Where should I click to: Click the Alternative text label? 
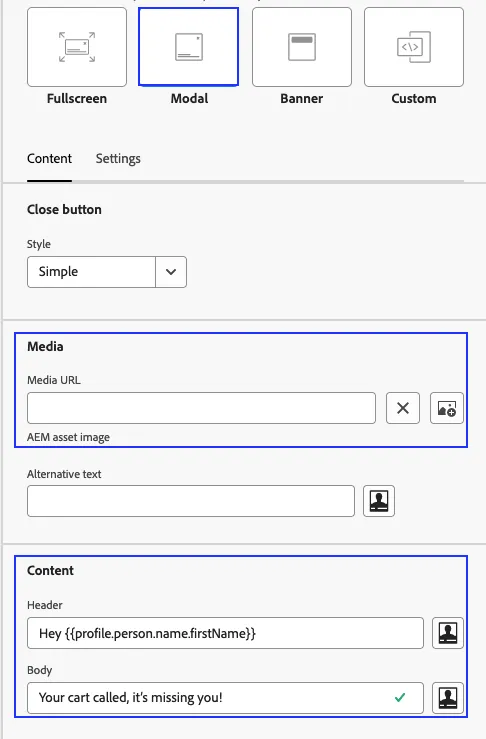tap(64, 474)
